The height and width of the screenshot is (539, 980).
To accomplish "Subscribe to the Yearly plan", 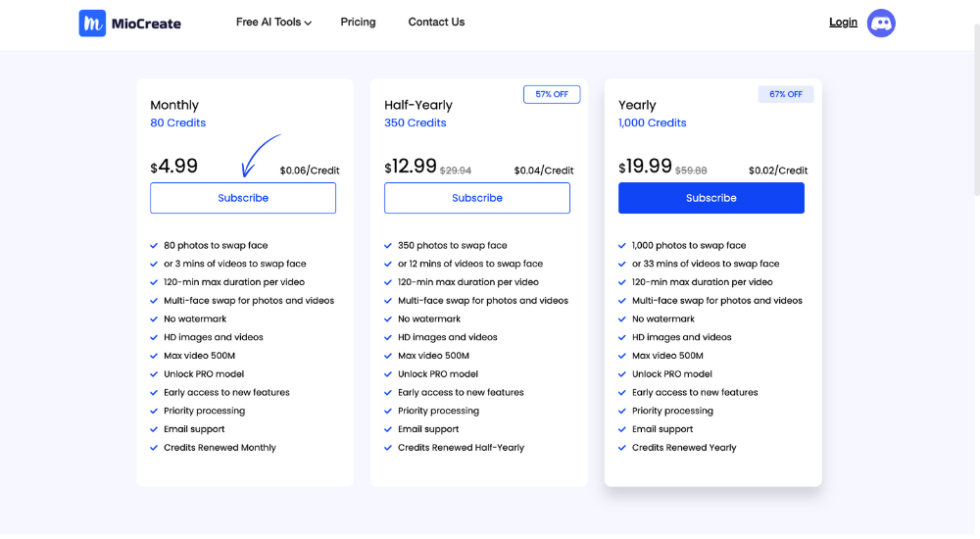I will (711, 198).
